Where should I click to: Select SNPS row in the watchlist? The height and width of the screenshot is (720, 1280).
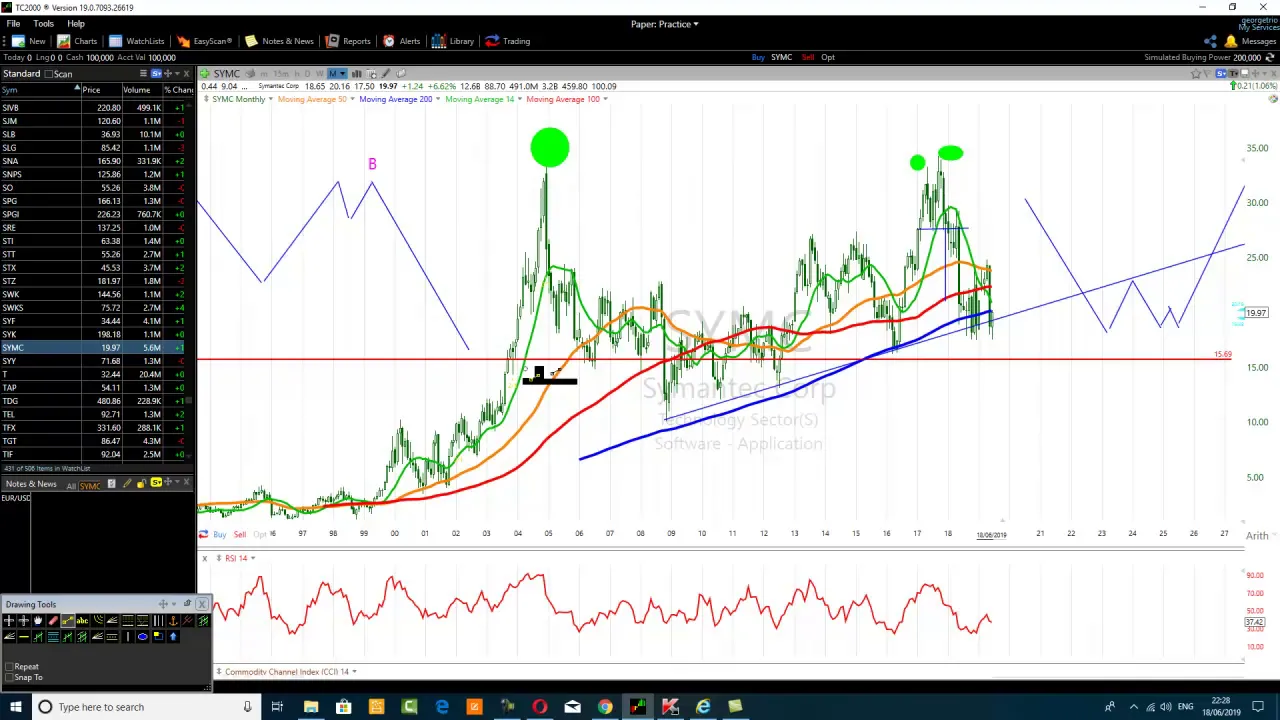pyautogui.click(x=96, y=174)
